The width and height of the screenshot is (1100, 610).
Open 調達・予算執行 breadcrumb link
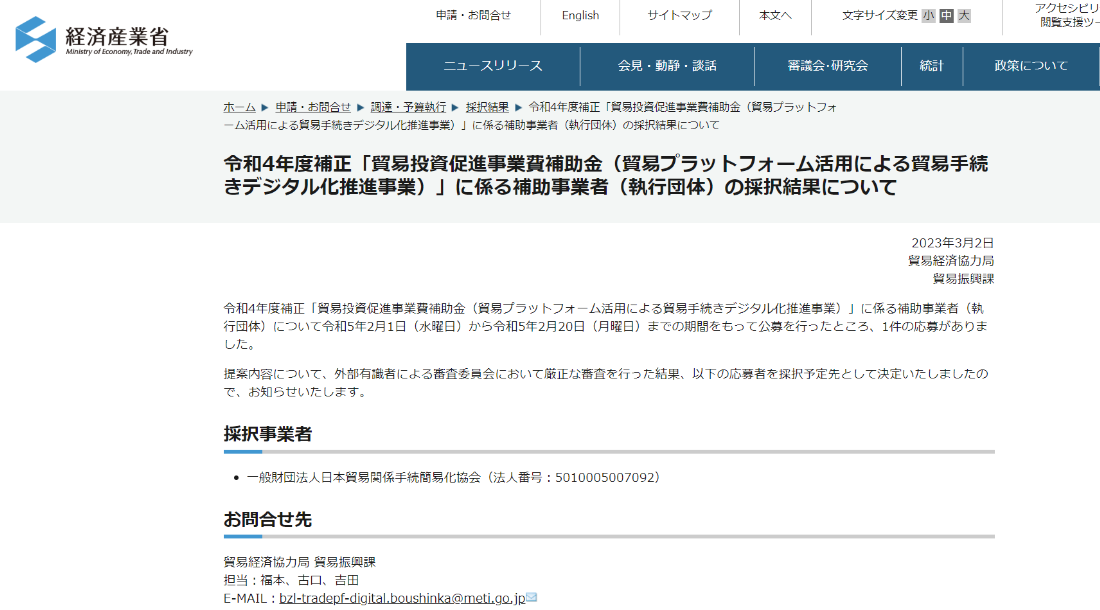[x=408, y=107]
